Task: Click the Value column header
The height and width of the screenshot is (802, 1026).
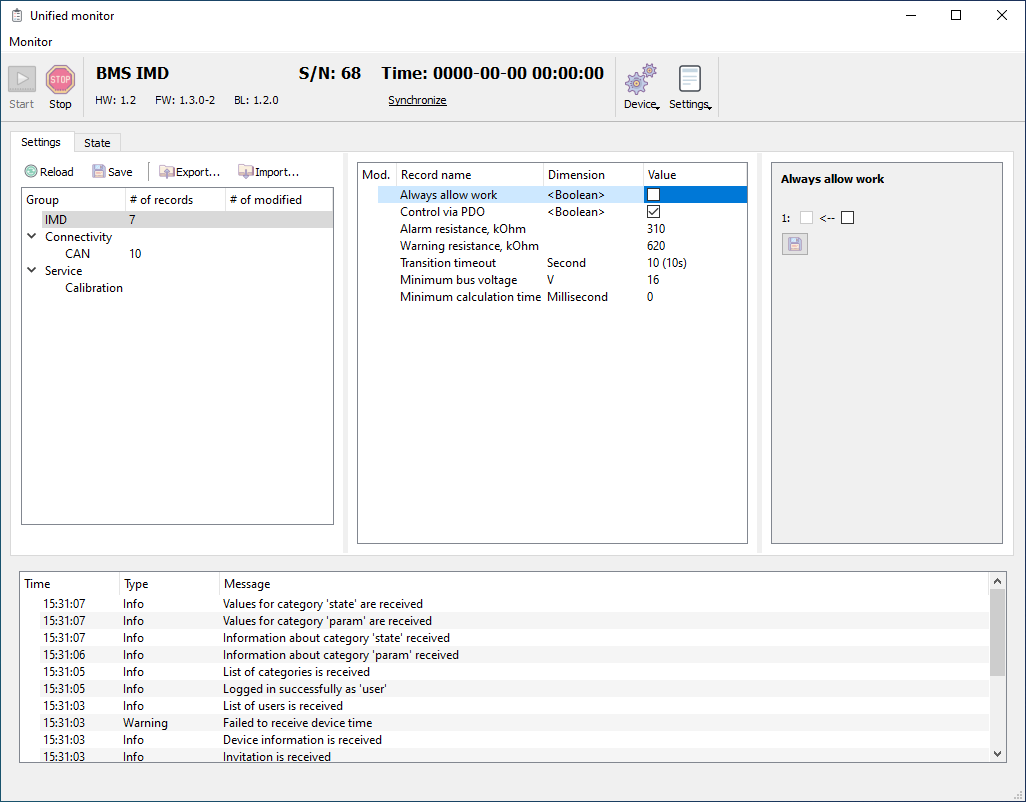Action: (694, 175)
